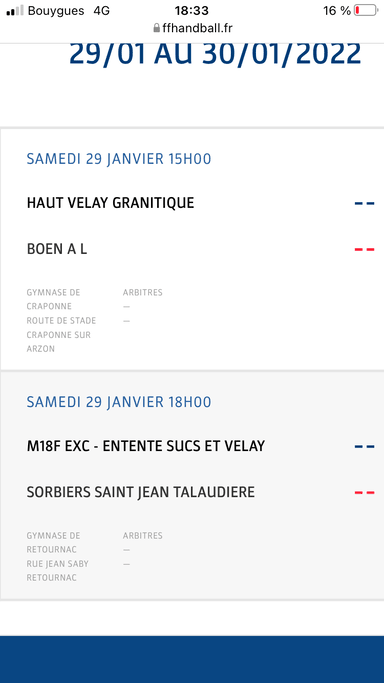Tap the SAMEDI 29 JANVIER 15H00 heading
Screen dimensions: 384x683
[119, 159]
